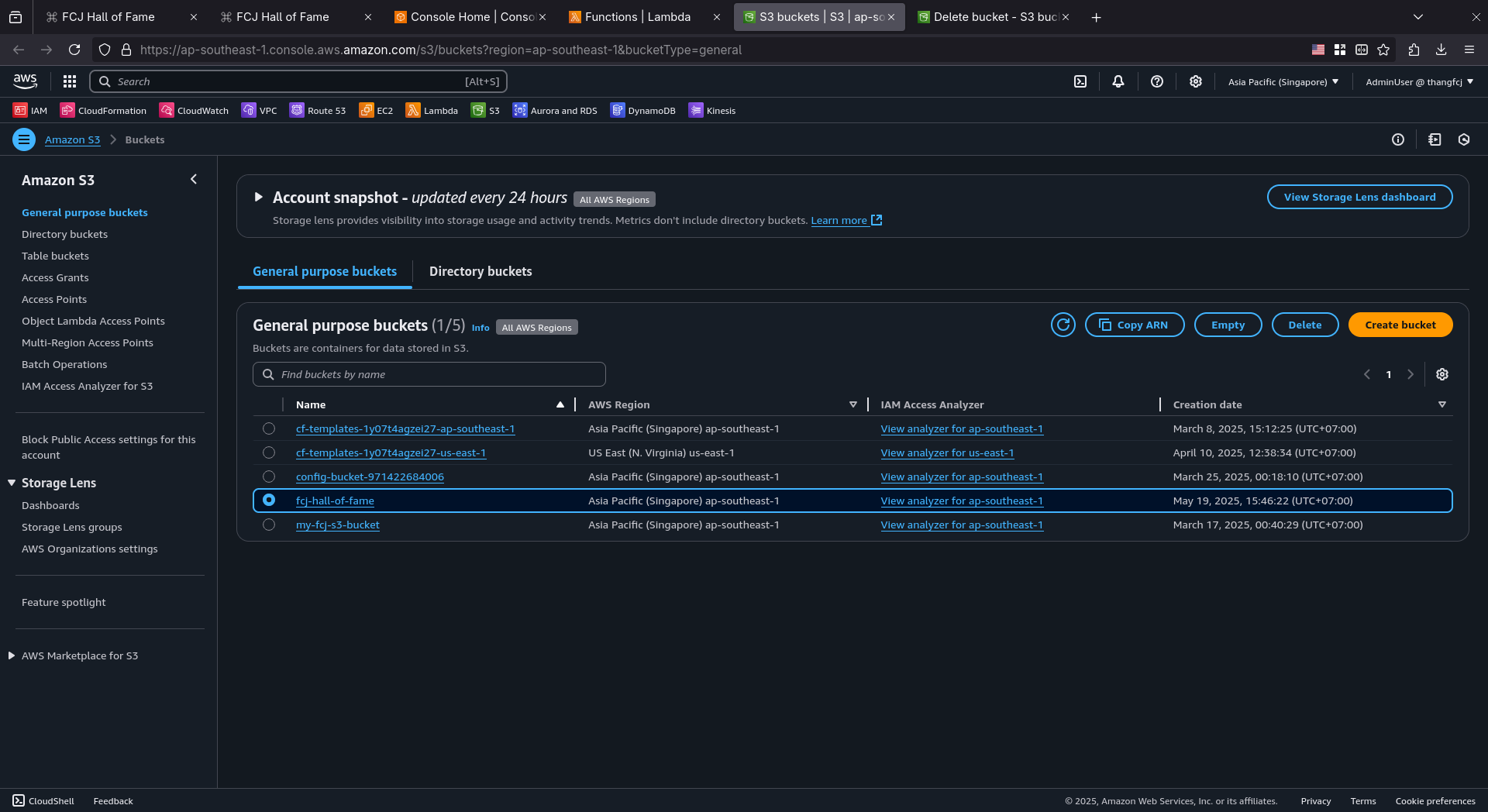Screen dimensions: 1488x812
Task: Switch to Delete bucket browser tab
Action: (x=994, y=17)
